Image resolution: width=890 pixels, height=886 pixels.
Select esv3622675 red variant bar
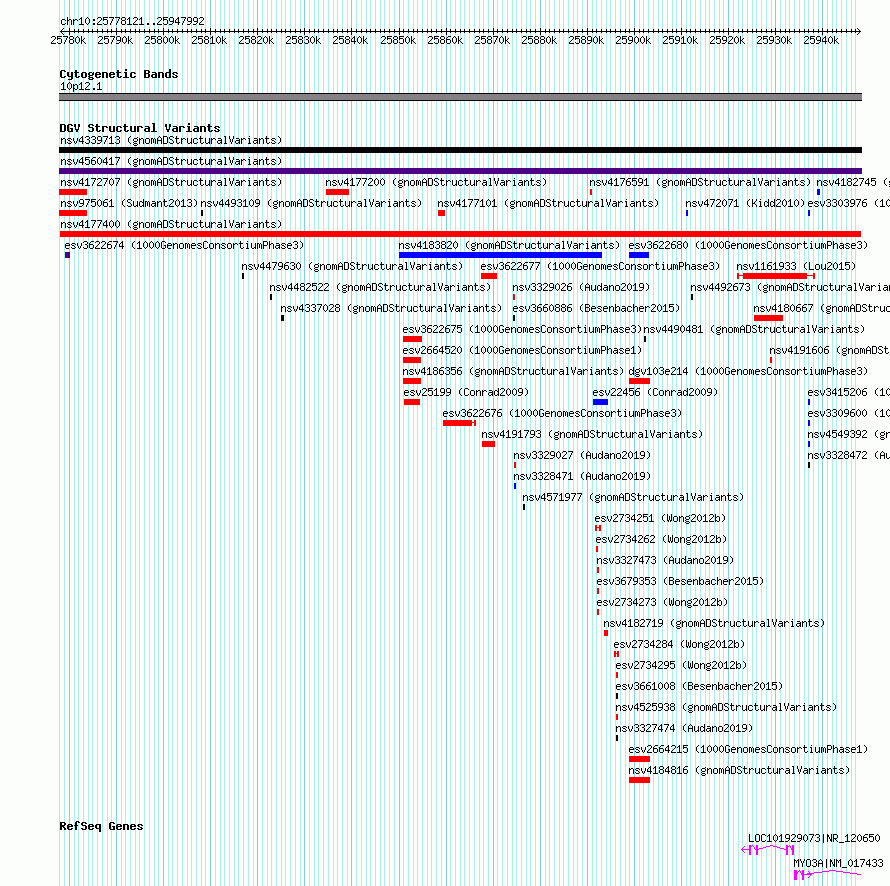point(412,339)
